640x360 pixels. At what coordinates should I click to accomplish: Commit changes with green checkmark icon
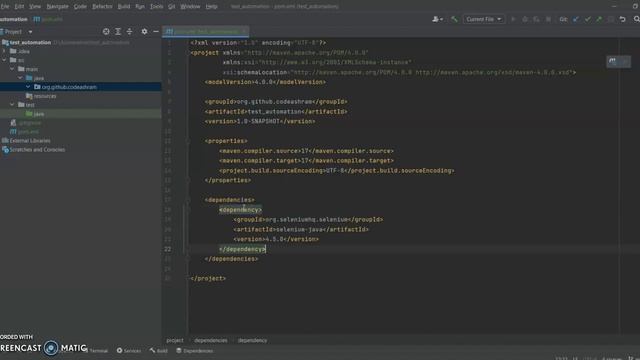tap(587, 19)
